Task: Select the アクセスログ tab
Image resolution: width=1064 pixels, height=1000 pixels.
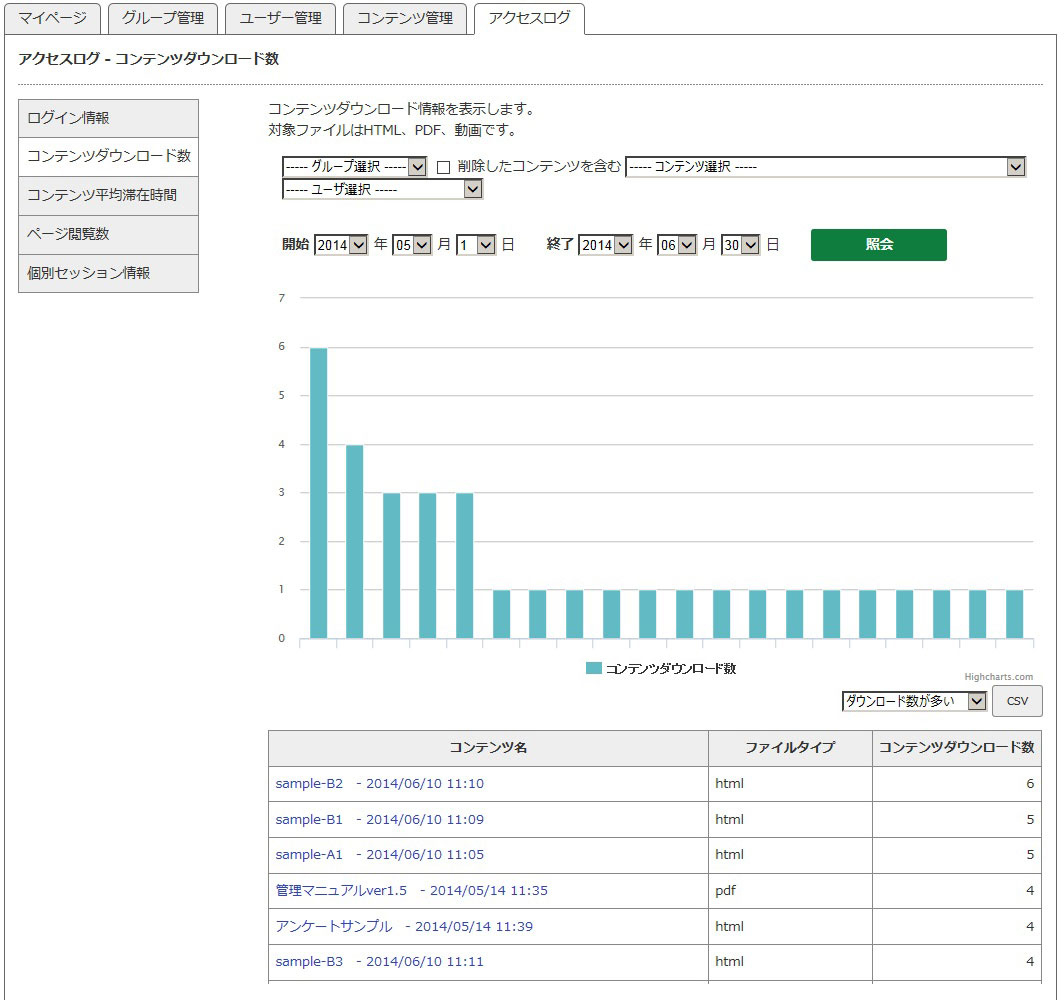Action: (529, 18)
